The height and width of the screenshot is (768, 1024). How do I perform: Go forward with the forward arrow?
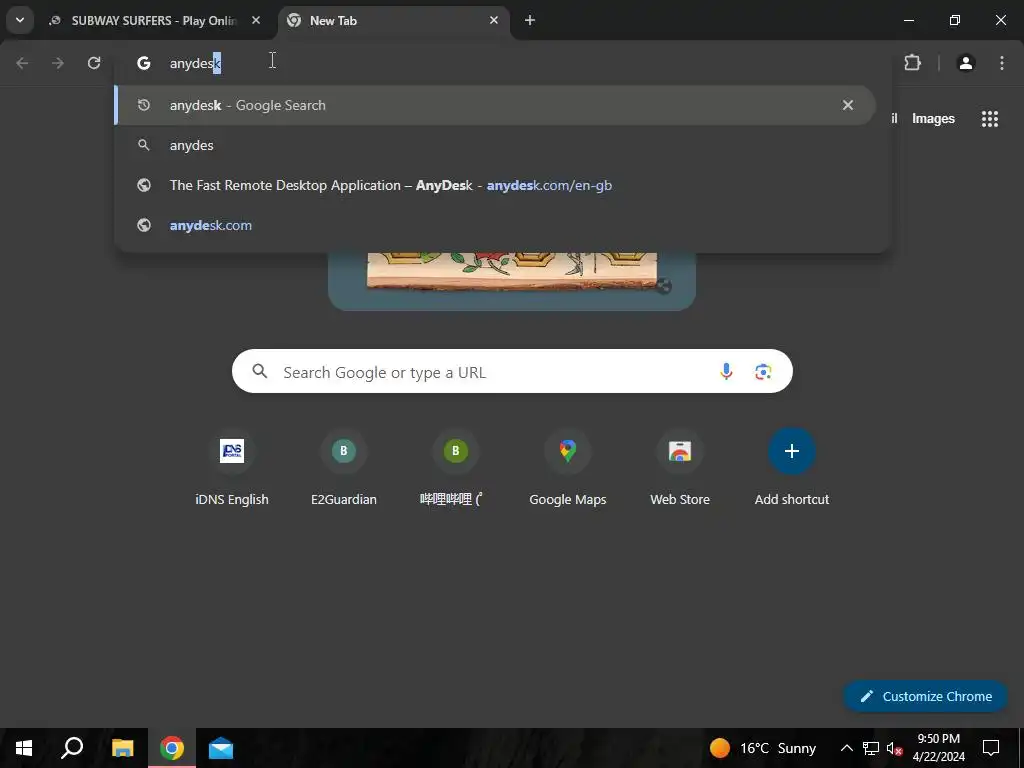pyautogui.click(x=58, y=63)
